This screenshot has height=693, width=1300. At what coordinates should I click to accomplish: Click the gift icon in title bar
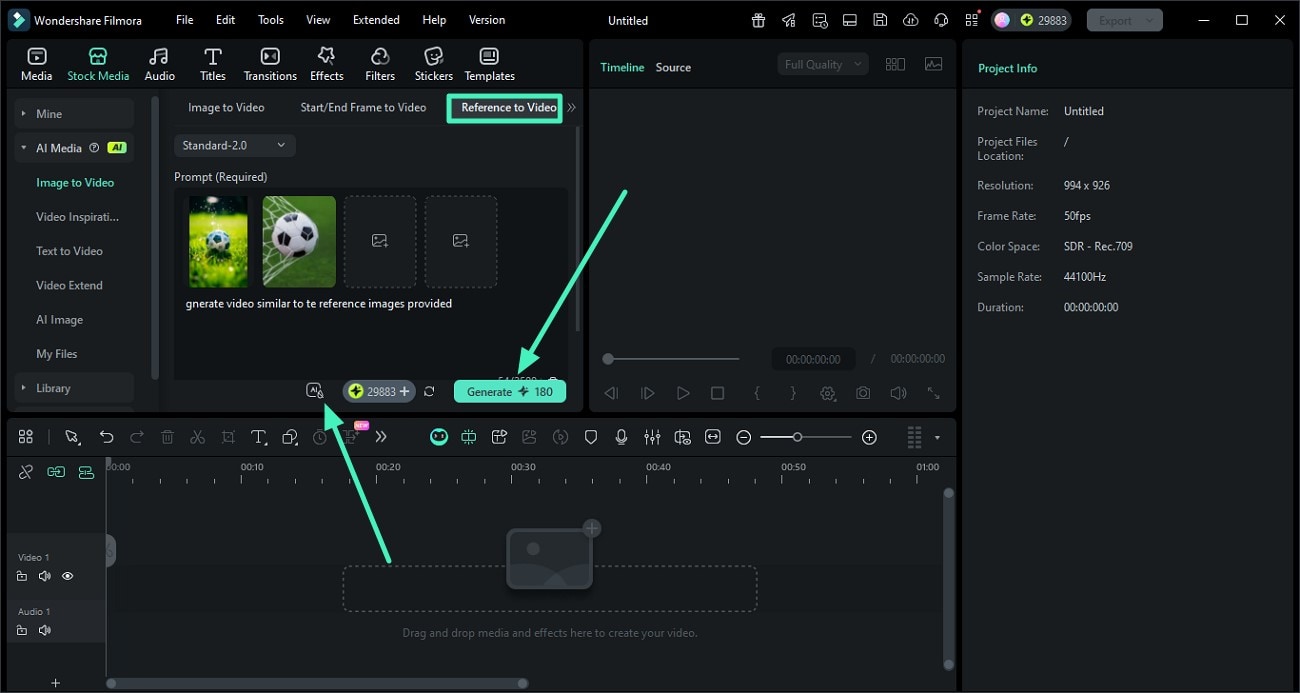759,20
